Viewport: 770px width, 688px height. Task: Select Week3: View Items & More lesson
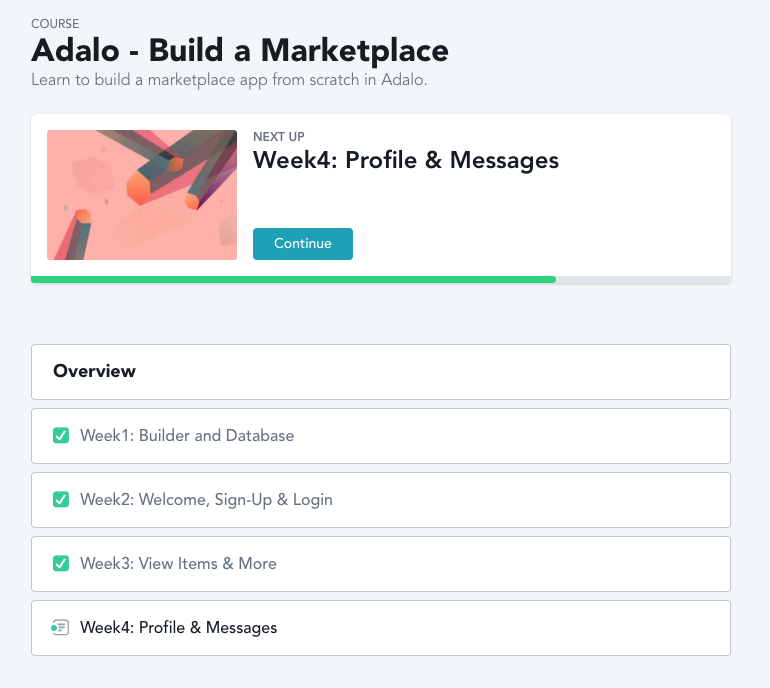tap(178, 564)
